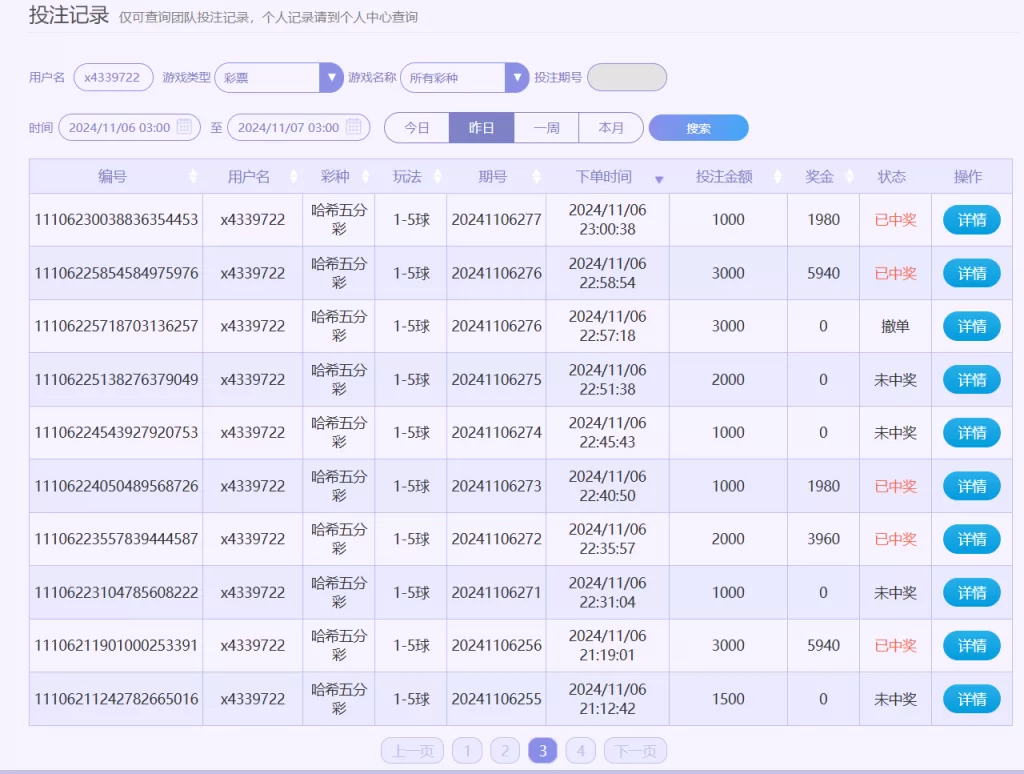Image resolution: width=1024 pixels, height=774 pixels.
Task: Focus the 投注期号 input field
Action: pyautogui.click(x=627, y=77)
